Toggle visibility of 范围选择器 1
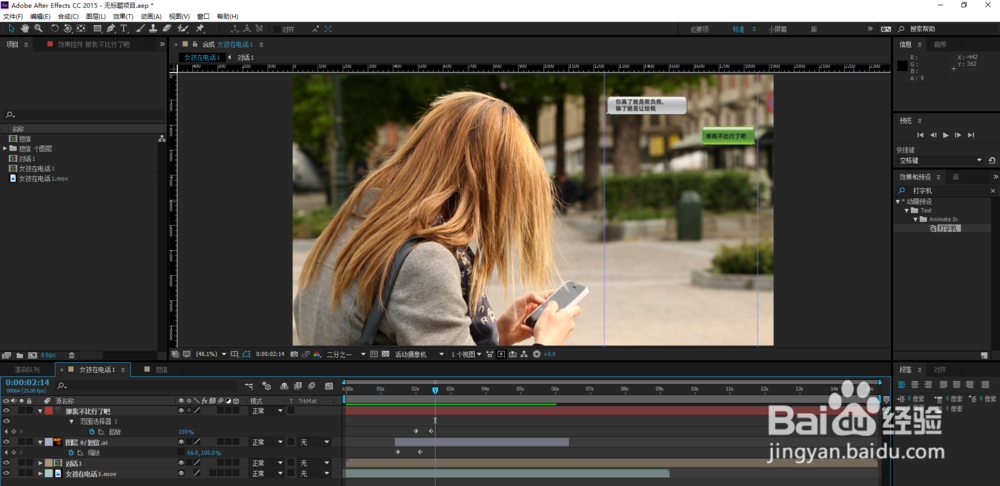 pos(6,422)
